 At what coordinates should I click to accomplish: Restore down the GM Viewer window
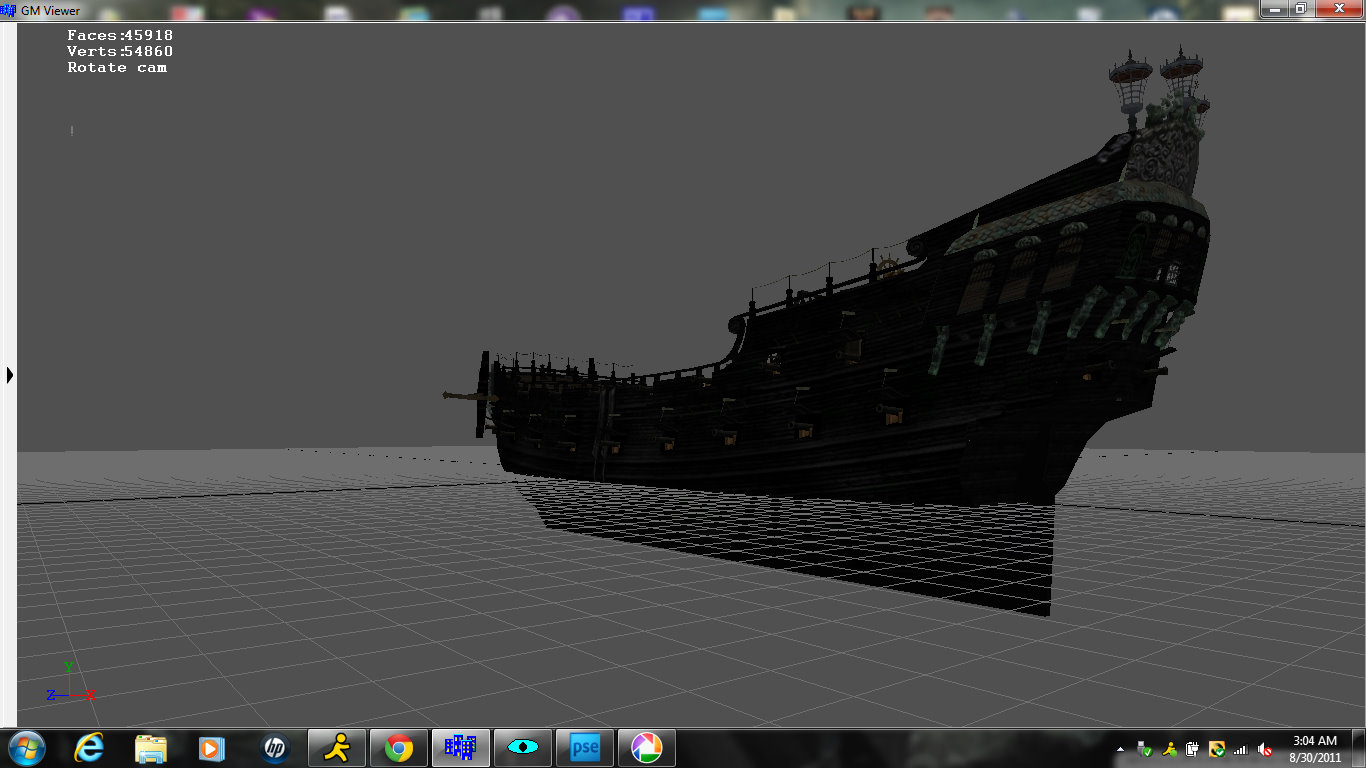(x=1300, y=8)
